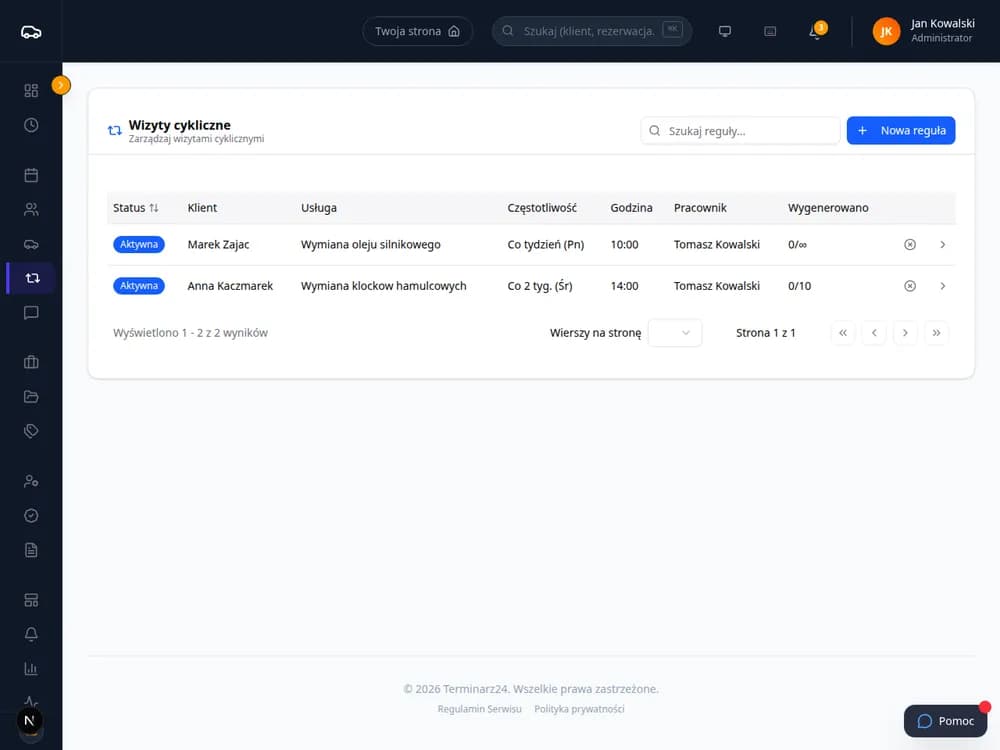Image resolution: width=1000 pixels, height=750 pixels.
Task: Open the check-circle sidebar icon
Action: click(x=31, y=515)
